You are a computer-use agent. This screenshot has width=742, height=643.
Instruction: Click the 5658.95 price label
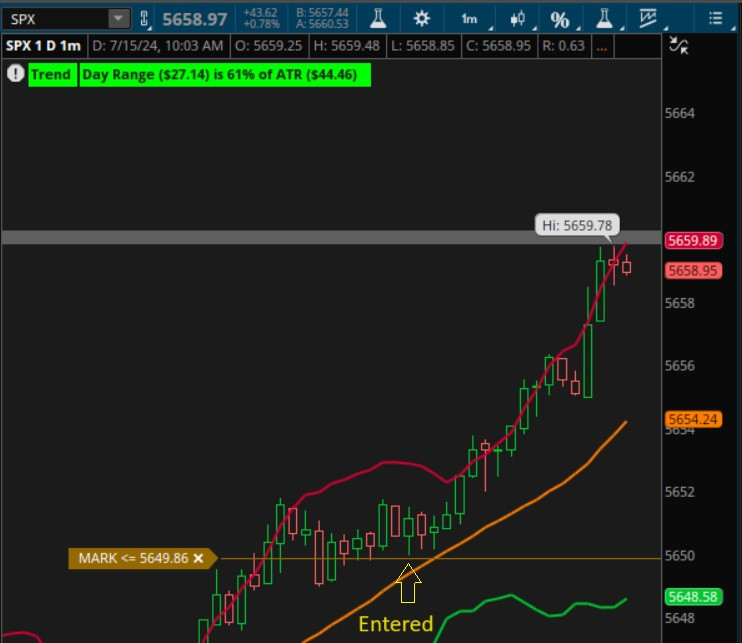tap(693, 271)
